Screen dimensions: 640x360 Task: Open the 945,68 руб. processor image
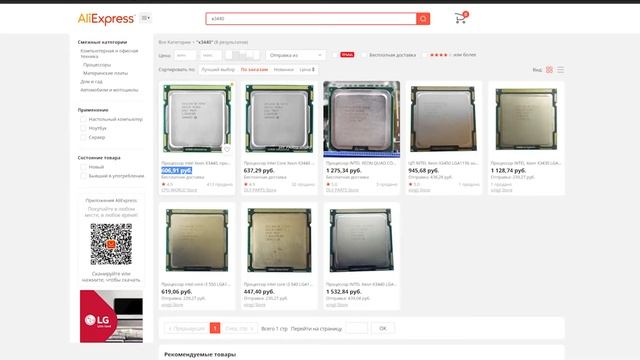444,119
